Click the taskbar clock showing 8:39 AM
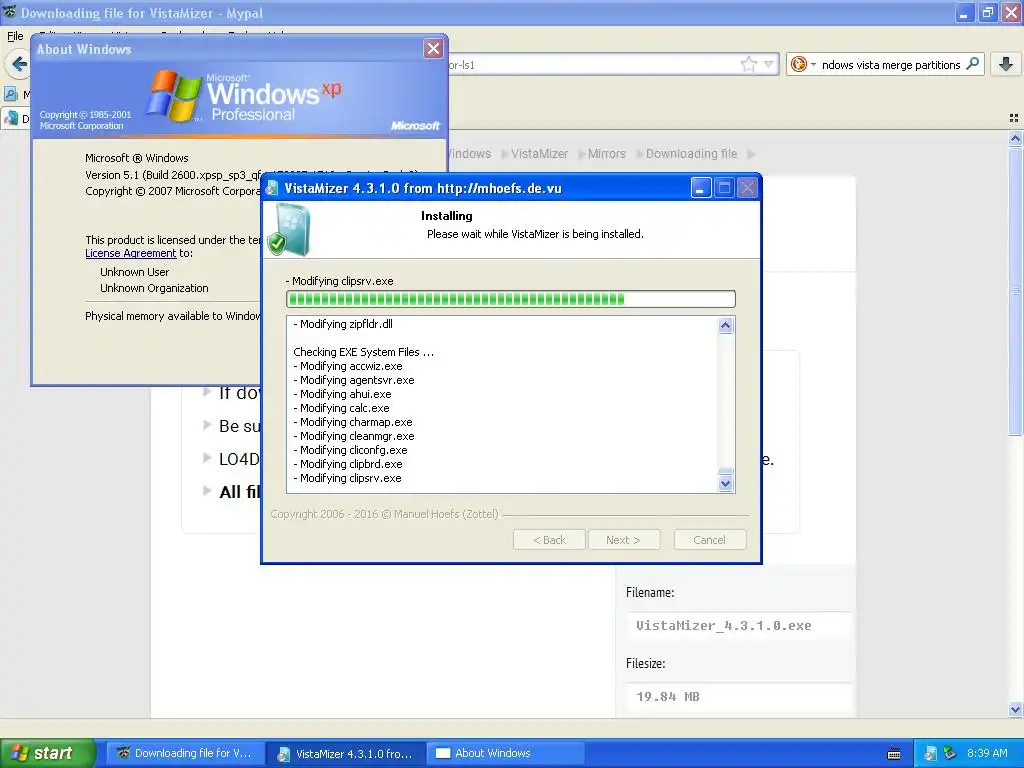This screenshot has height=768, width=1024. coord(987,753)
